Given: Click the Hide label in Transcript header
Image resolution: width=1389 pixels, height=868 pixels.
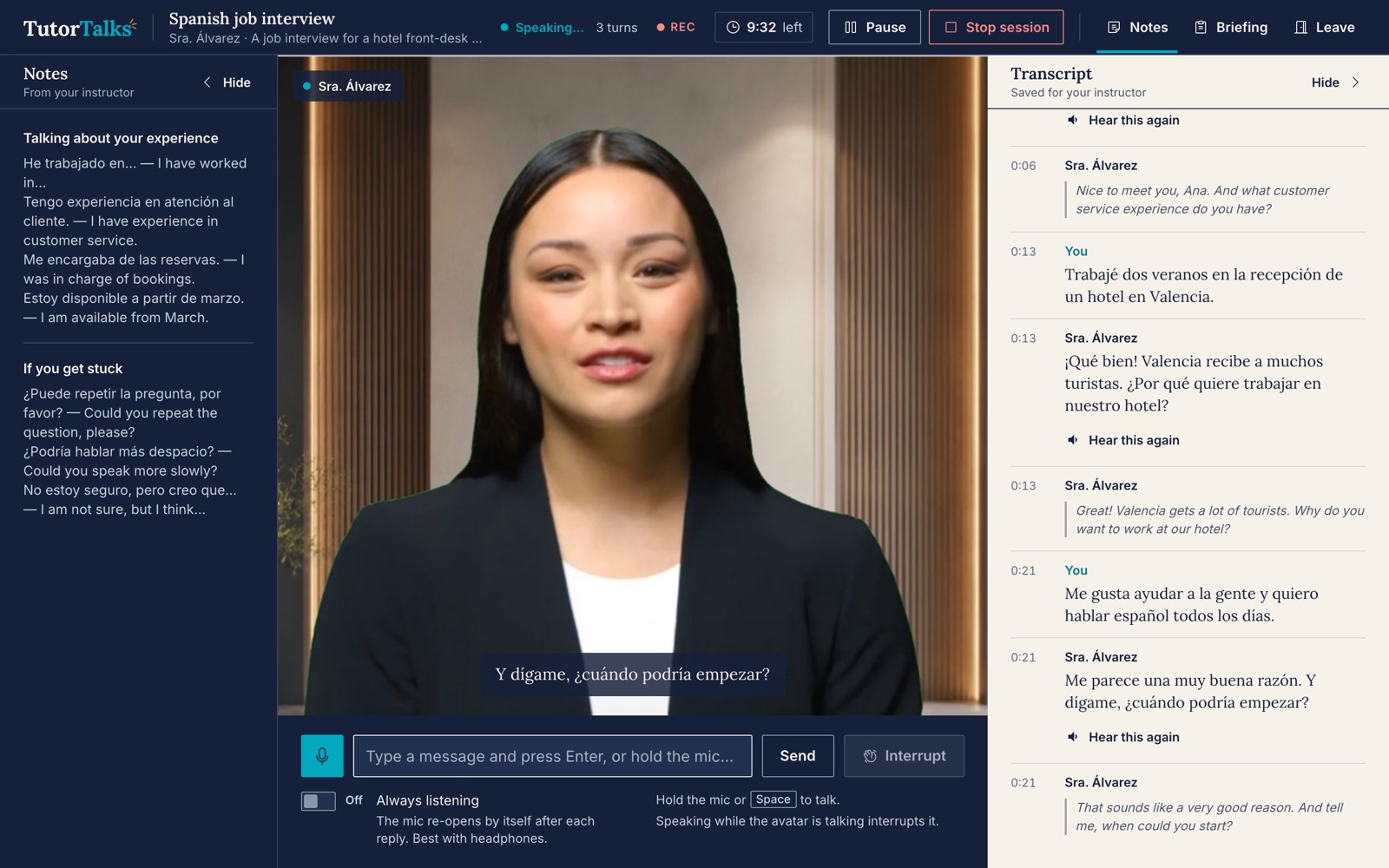Looking at the screenshot, I should coord(1325,82).
